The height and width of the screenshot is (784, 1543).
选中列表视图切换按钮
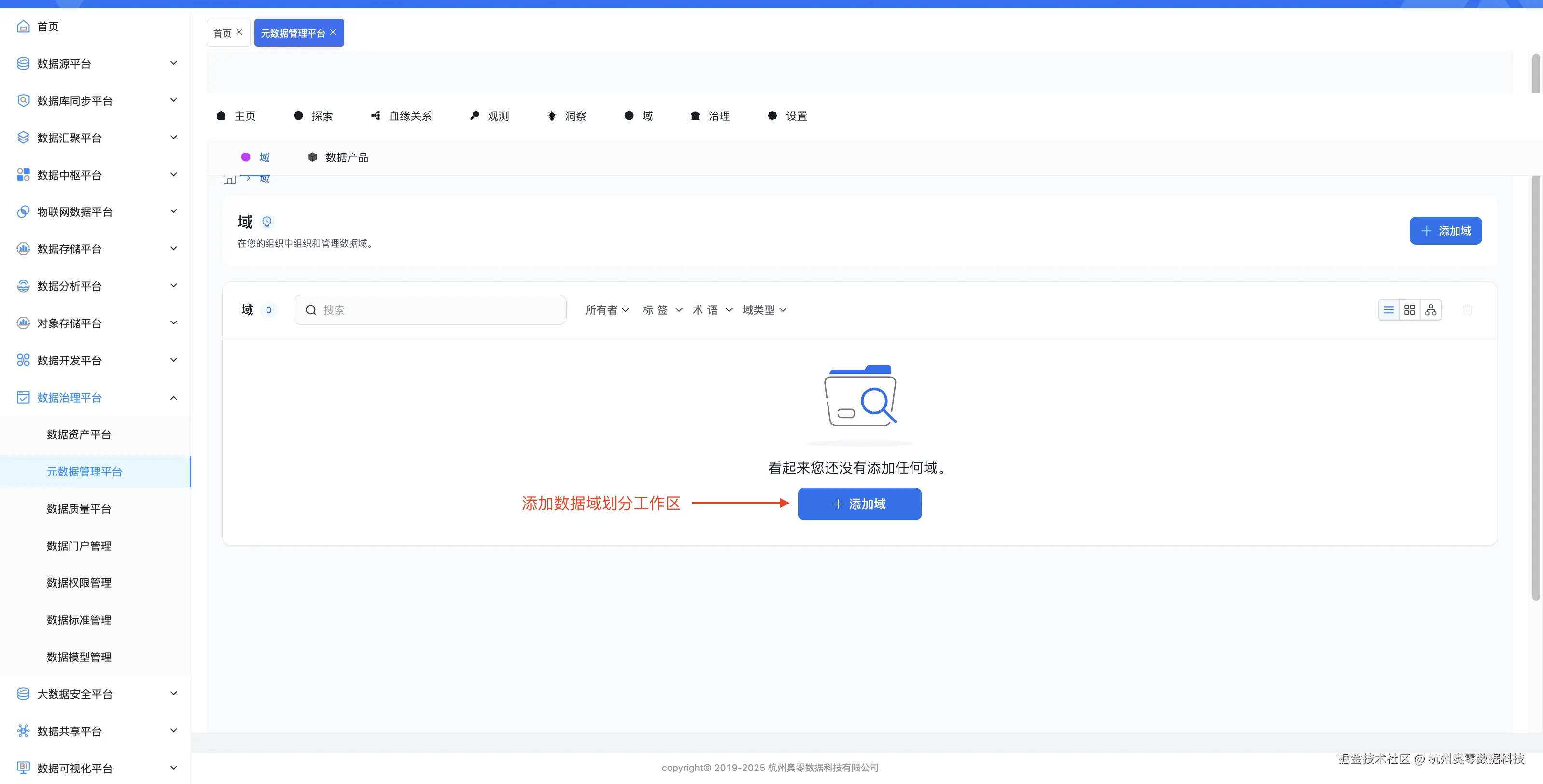[x=1389, y=309]
